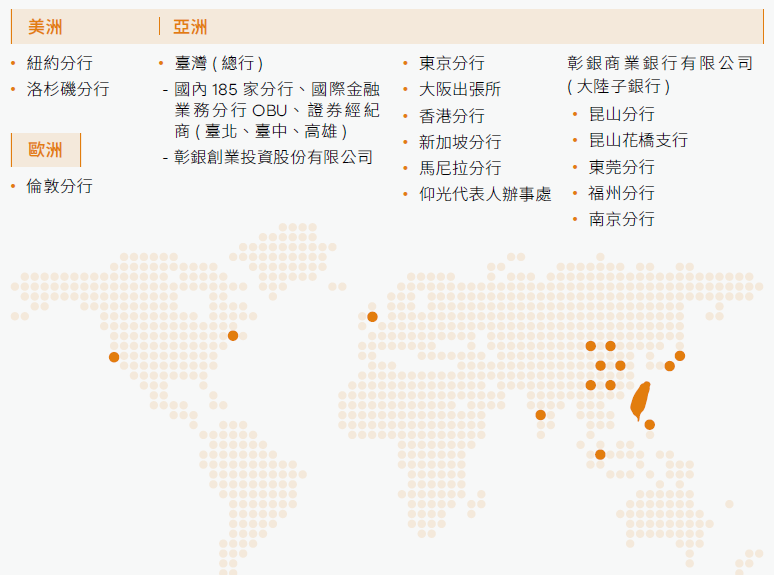Image resolution: width=774 pixels, height=575 pixels.
Task: Select the 昆山分行 entry
Action: click(622, 114)
